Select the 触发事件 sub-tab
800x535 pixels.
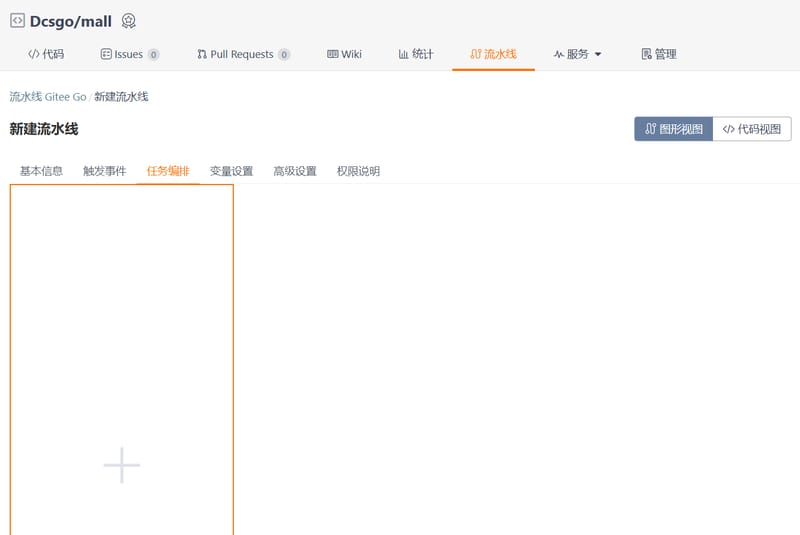click(x=105, y=171)
